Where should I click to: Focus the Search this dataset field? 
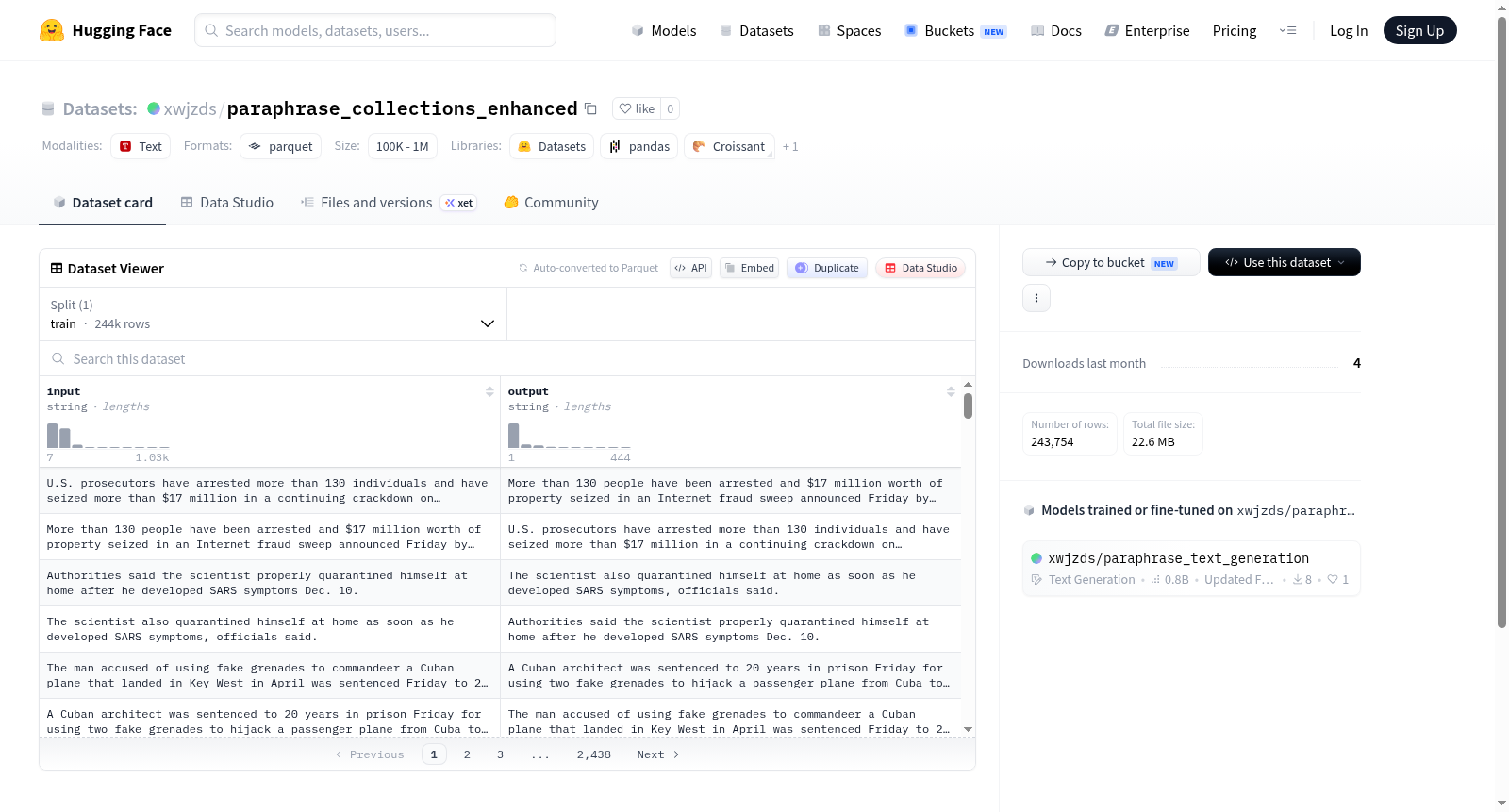507,358
